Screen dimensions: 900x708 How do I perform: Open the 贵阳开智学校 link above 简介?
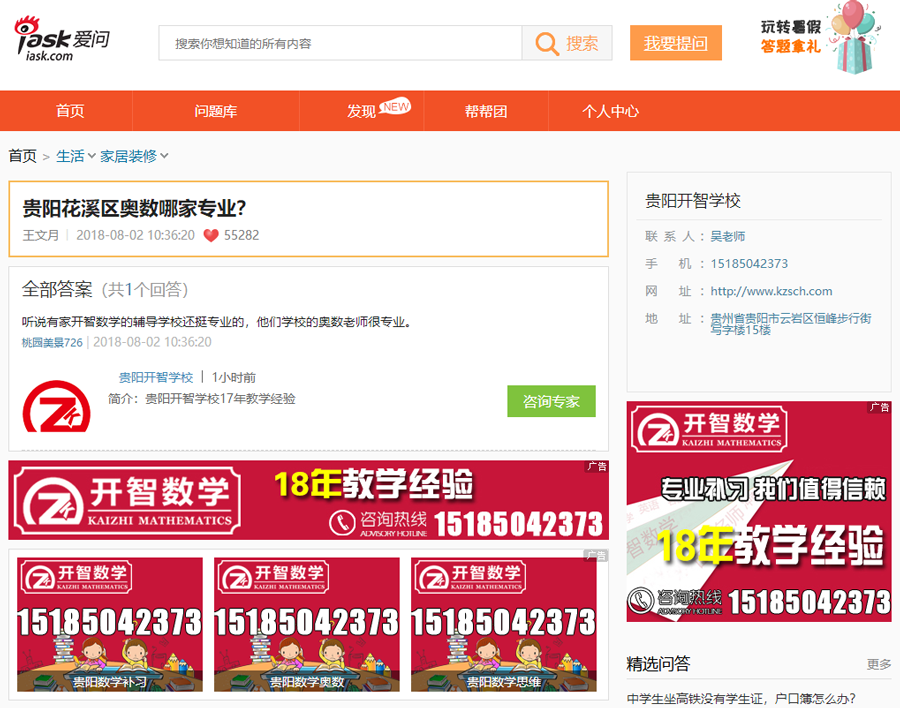(156, 377)
